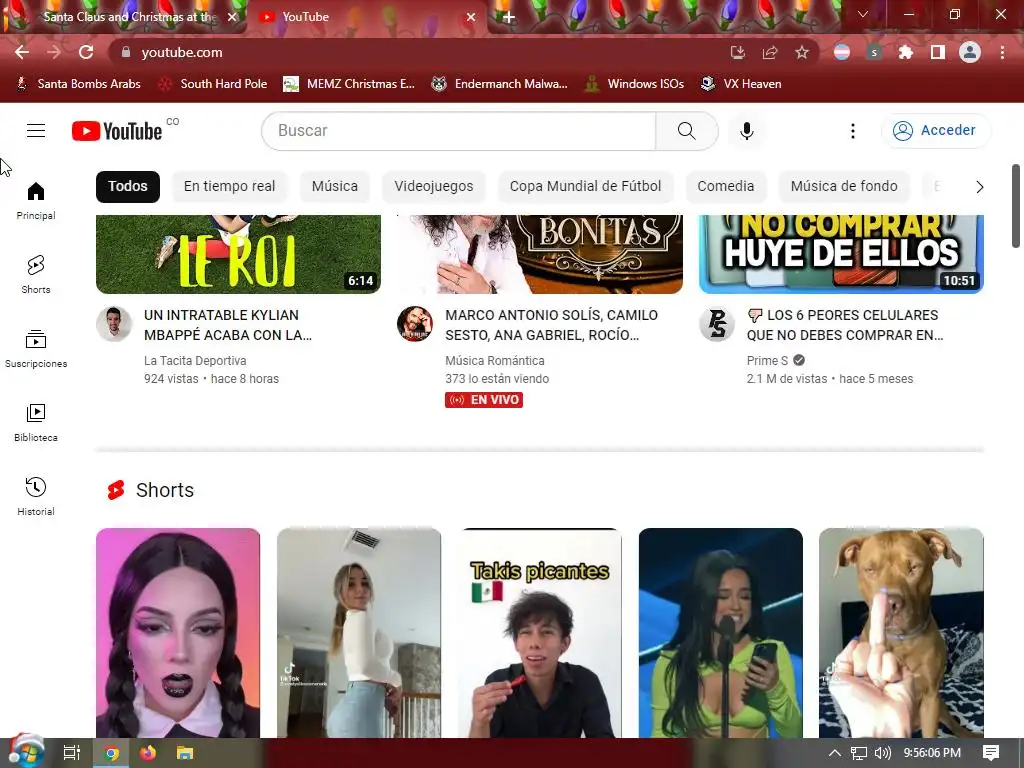Open the HUYE DE ELLOS video thumbnail
This screenshot has width=1024, height=768.
(x=841, y=254)
